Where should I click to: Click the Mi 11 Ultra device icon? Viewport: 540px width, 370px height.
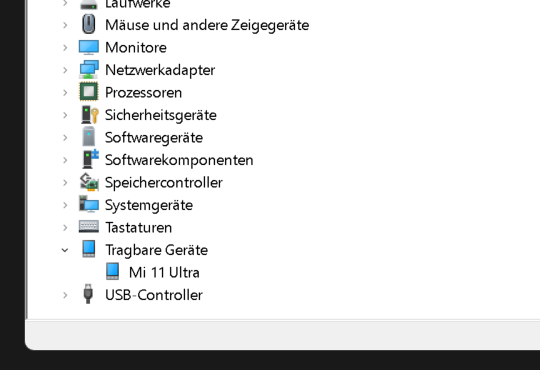(113, 271)
